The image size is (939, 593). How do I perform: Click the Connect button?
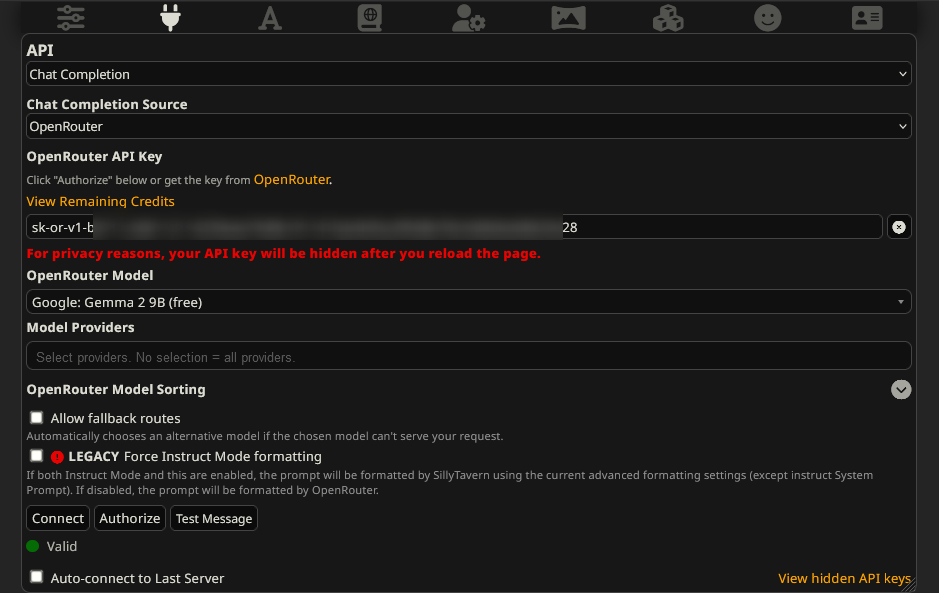[58, 518]
